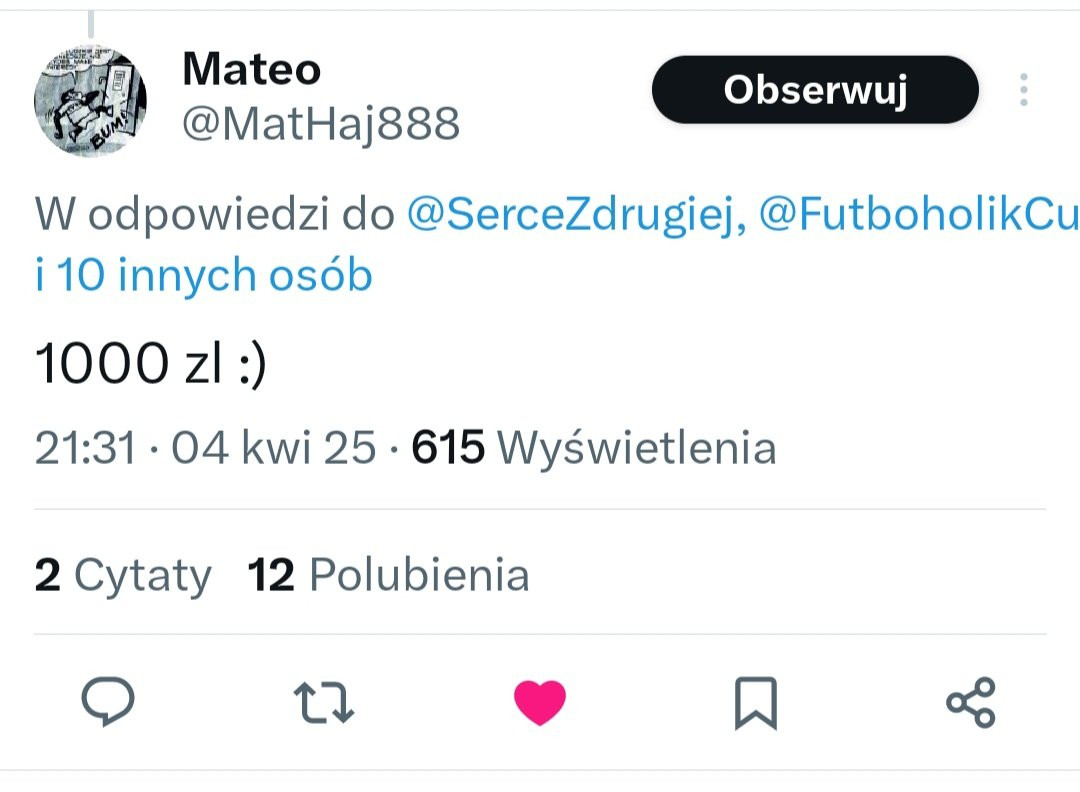Open the three-dot more options menu
This screenshot has height=792, width=1080.
point(1024,90)
